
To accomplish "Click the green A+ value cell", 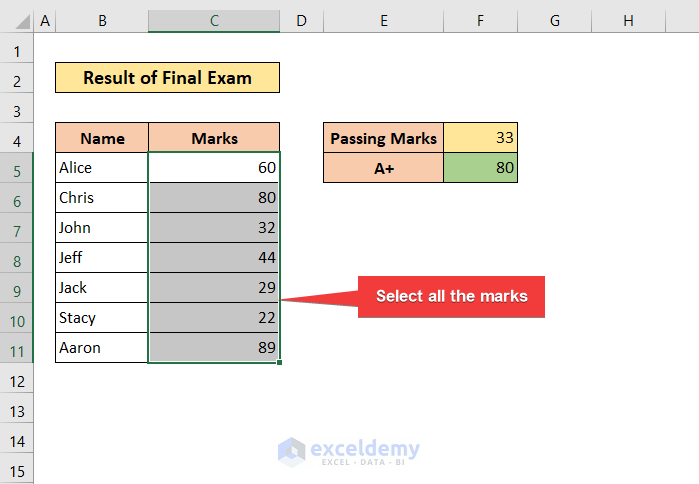I will point(480,168).
